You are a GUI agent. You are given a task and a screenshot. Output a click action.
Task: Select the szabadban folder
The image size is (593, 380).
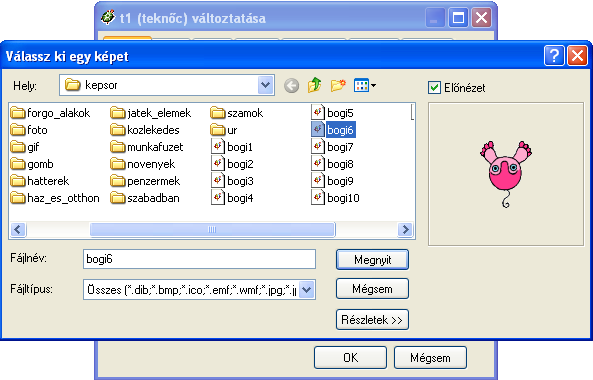pos(145,198)
